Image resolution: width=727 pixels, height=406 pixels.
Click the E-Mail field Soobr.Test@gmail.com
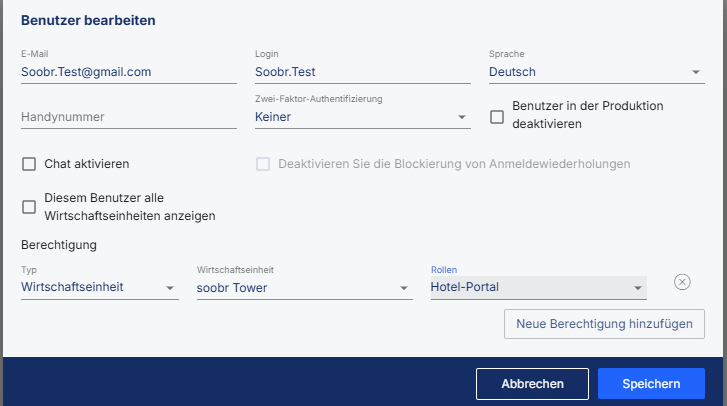[x=129, y=72]
